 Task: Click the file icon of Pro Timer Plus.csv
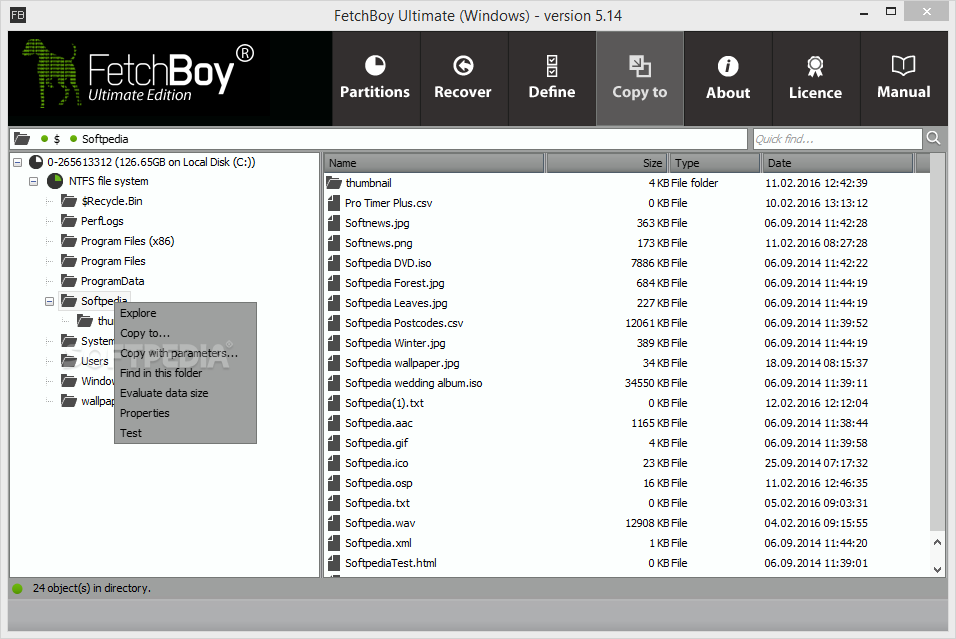334,203
